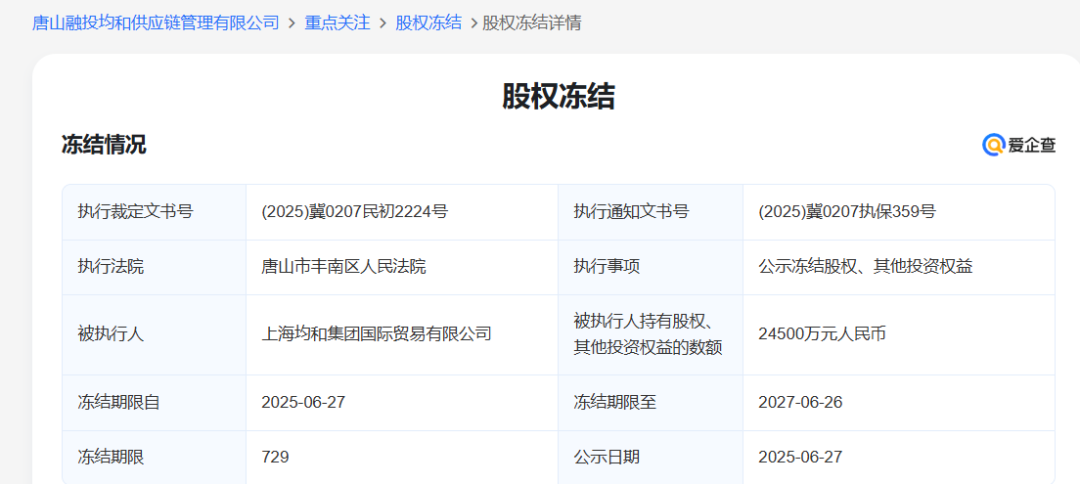1080x484 pixels.
Task: Click 2025-06-27 freeze start date
Action: [x=303, y=402]
